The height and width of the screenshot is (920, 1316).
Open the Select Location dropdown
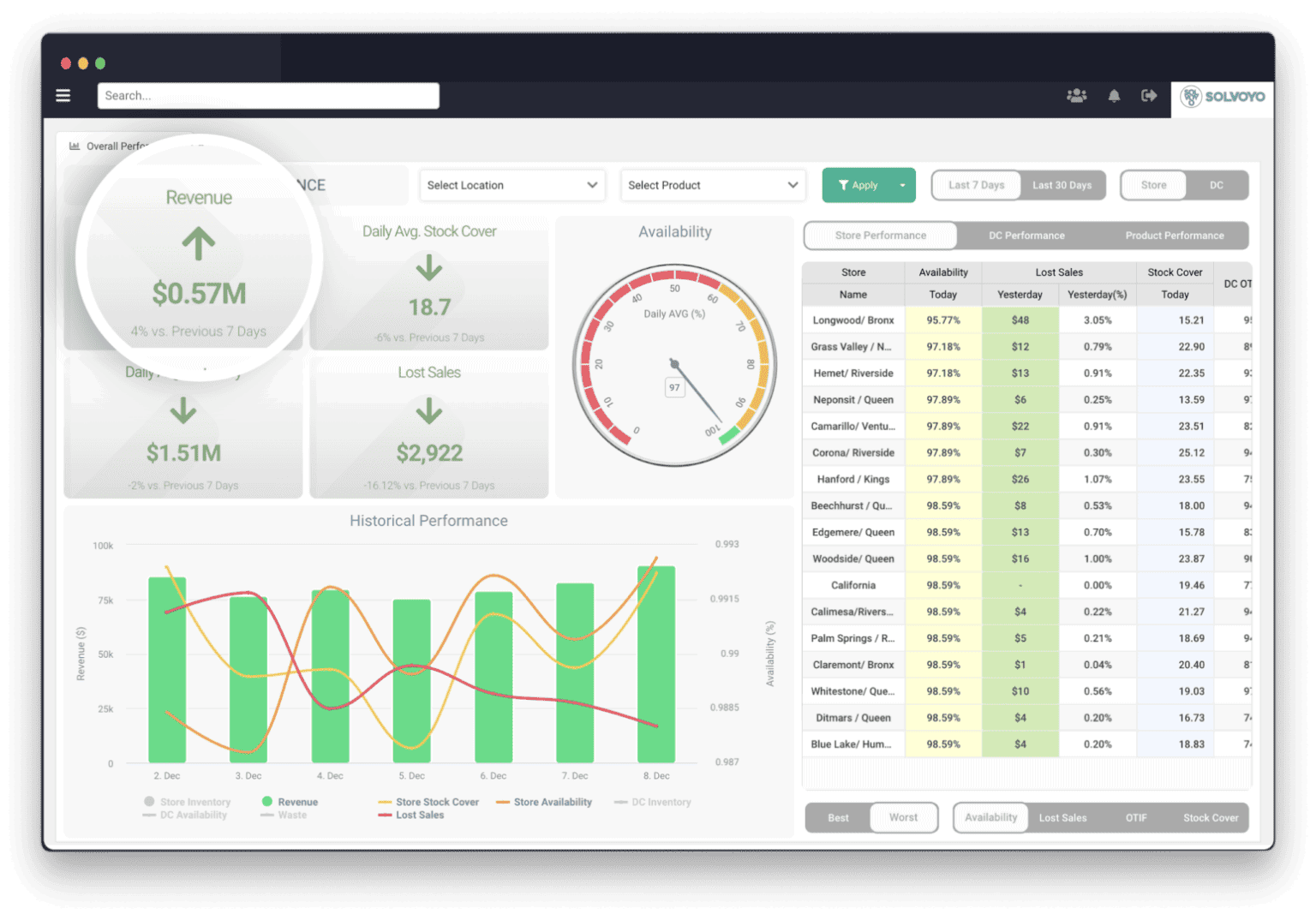pyautogui.click(x=511, y=185)
